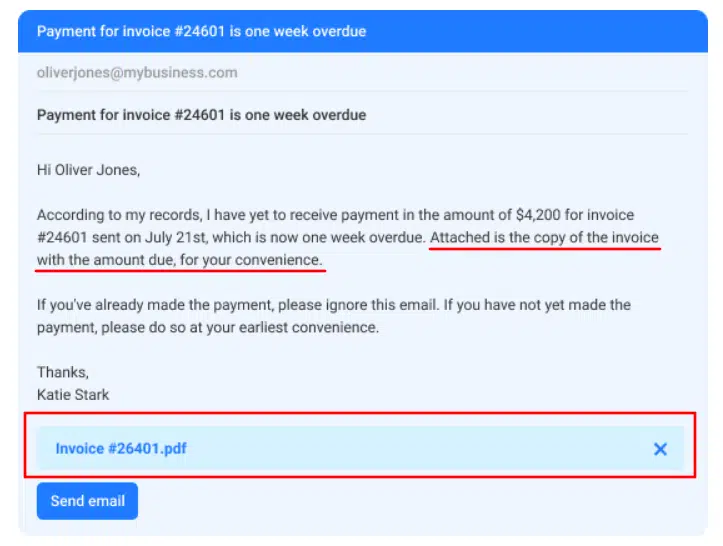723x546 pixels.
Task: Remove the Invoice #26401.pdf attachment
Action: (660, 449)
